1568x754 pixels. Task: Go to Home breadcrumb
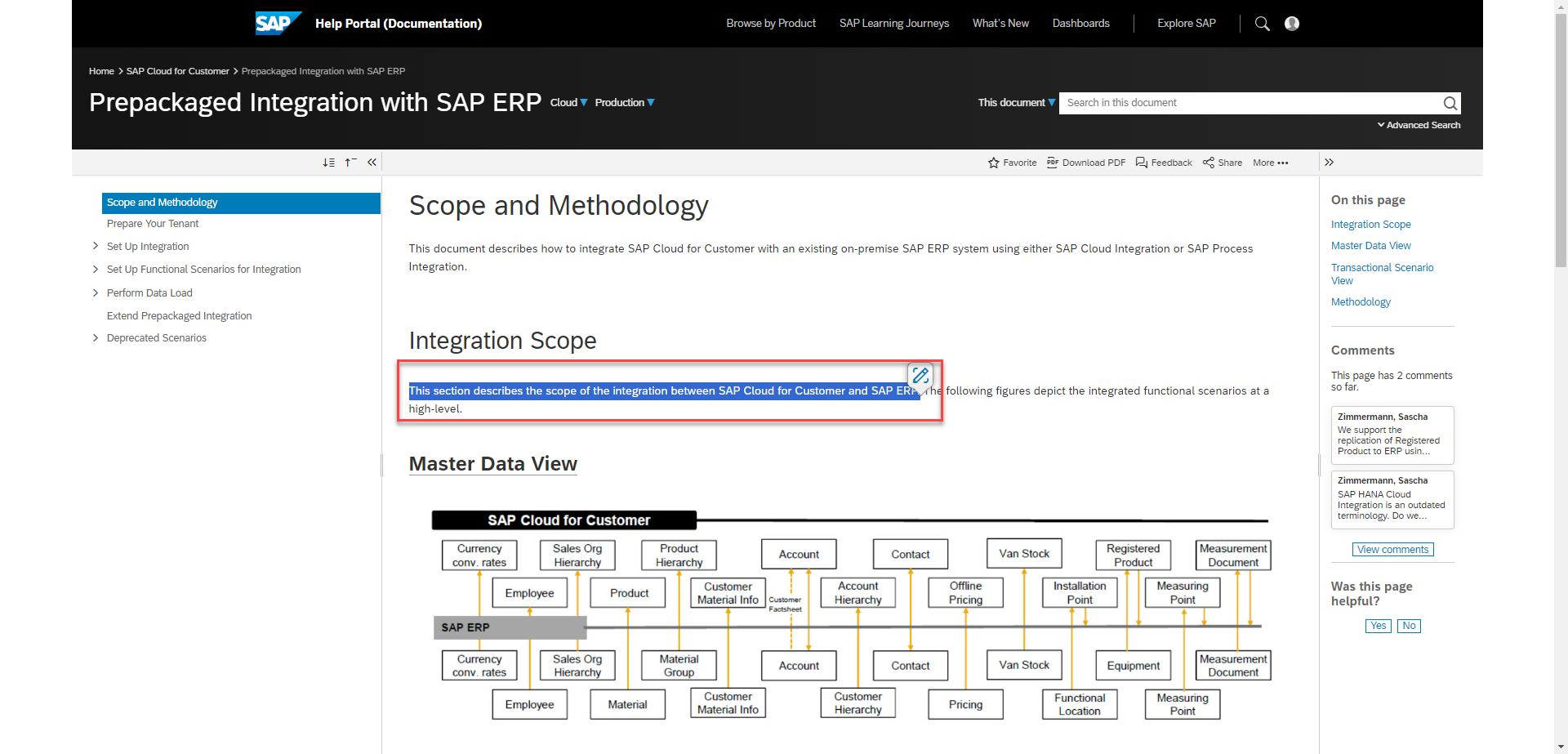101,71
